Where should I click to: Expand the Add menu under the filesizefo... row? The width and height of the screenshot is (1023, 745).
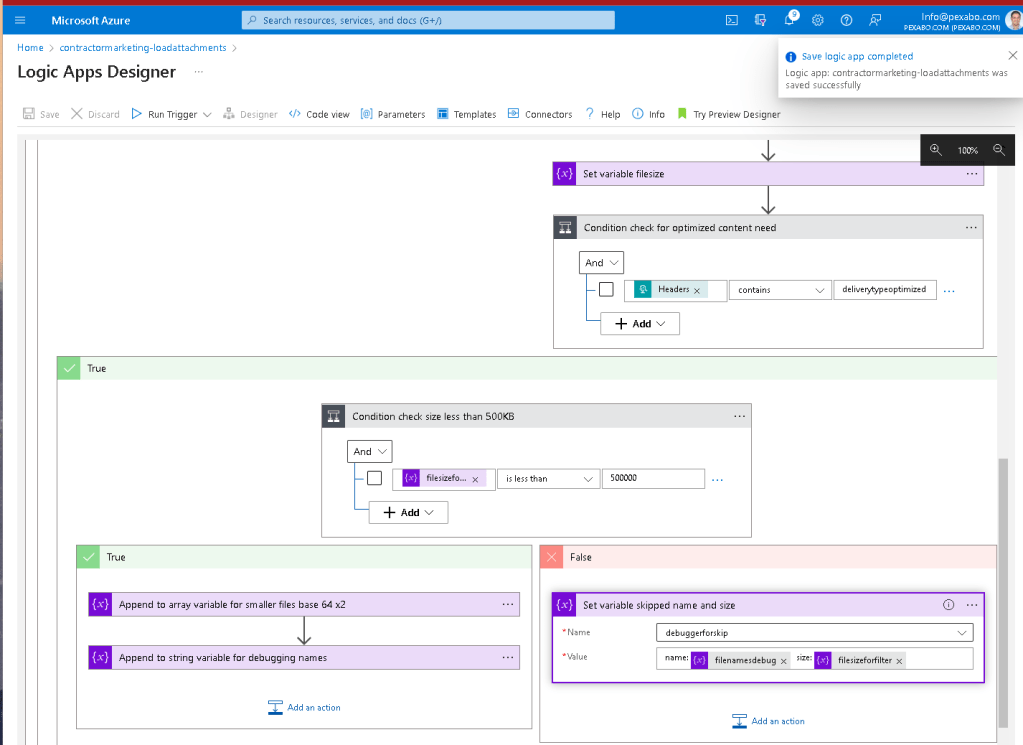408,512
